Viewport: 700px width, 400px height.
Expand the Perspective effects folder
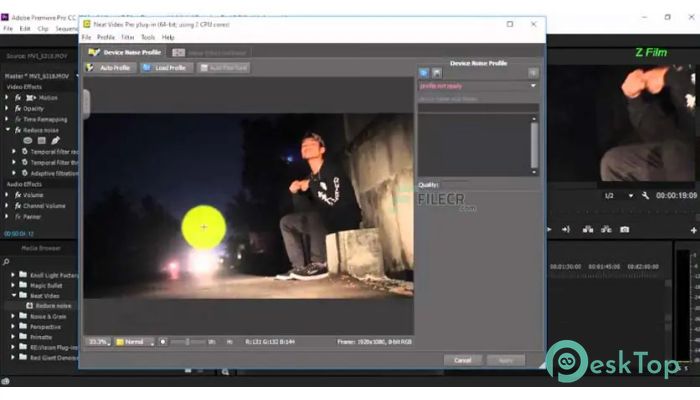[13, 327]
